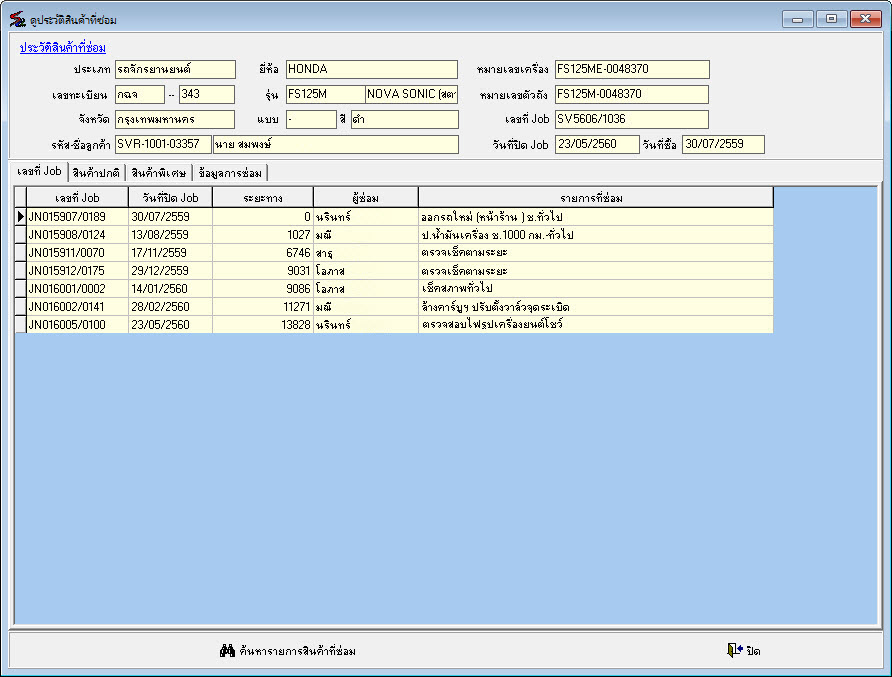892x677 pixels.
Task: Click the customer name field นาย สมพงษ์
Action: [x=336, y=145]
